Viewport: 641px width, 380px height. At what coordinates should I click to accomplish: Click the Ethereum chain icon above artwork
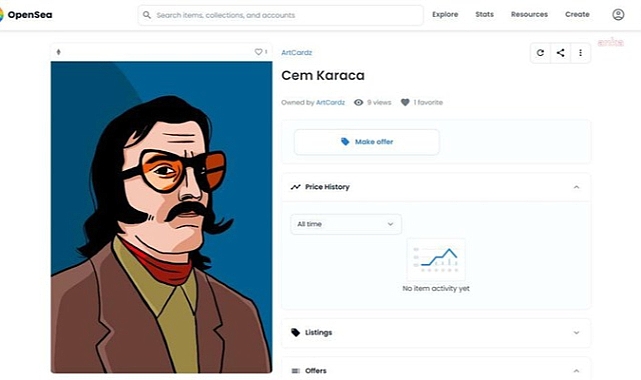(x=58, y=52)
